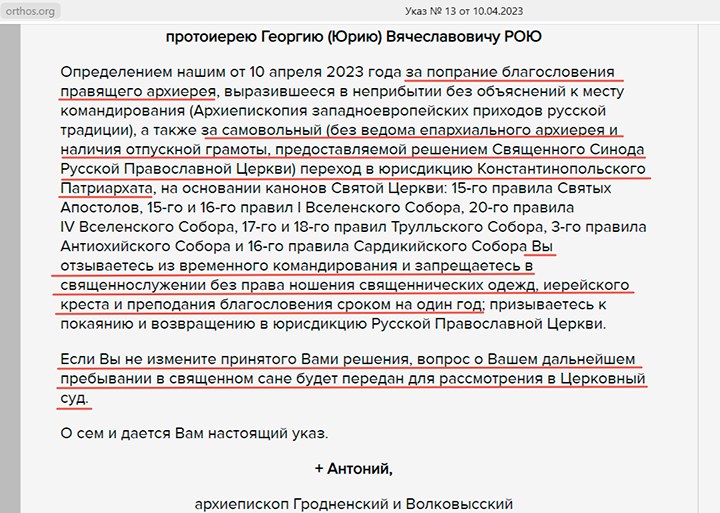Click the heading 'протоиерею Георгию (Юрию) Вячеславовичу РОЮ'

(x=361, y=38)
